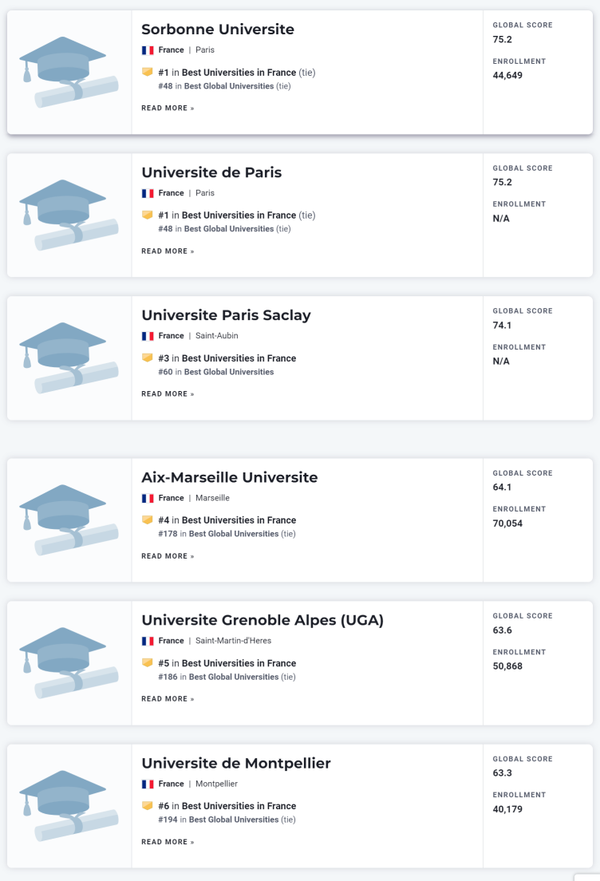Image resolution: width=600 pixels, height=881 pixels.
Task: Click Best Universities in France link for Grenoble
Action: coord(239,663)
